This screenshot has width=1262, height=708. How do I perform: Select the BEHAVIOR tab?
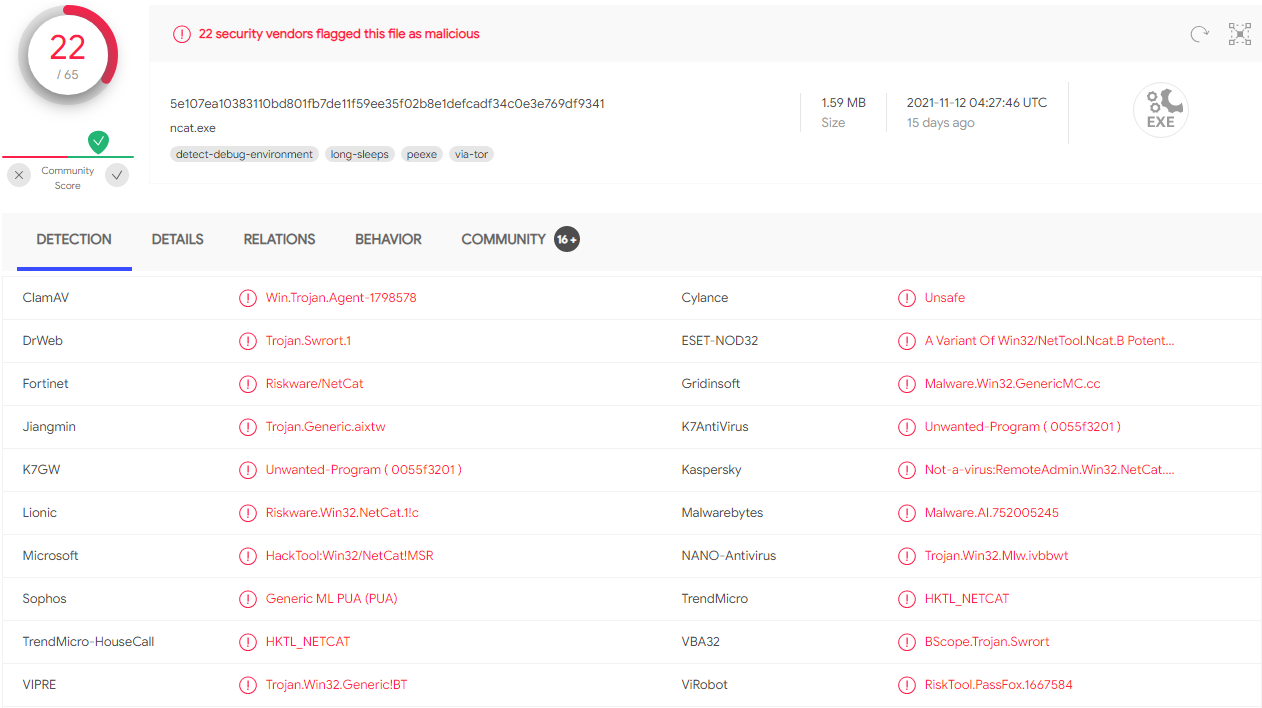click(x=388, y=240)
